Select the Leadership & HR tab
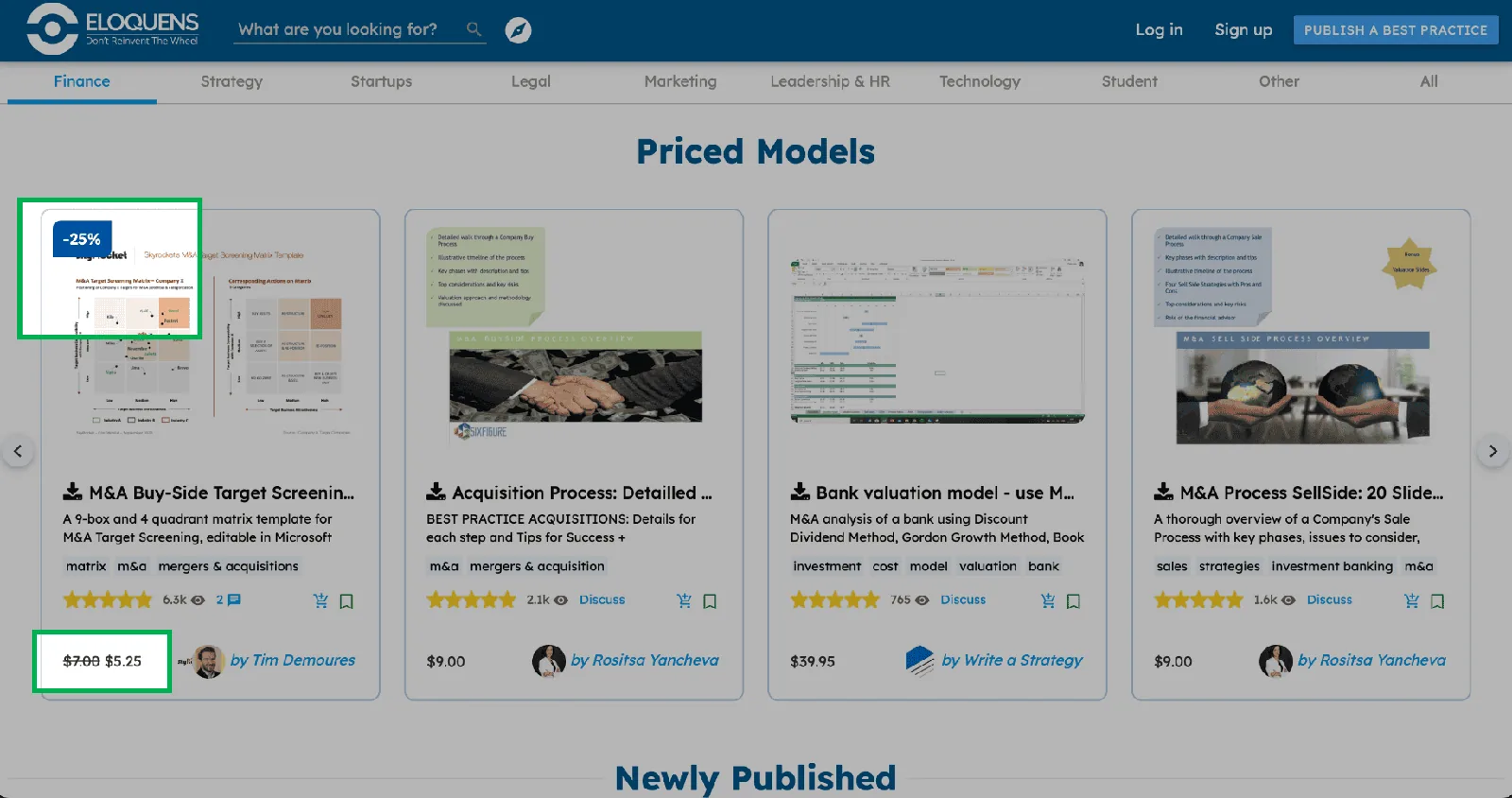This screenshot has height=798, width=1512. tap(830, 81)
